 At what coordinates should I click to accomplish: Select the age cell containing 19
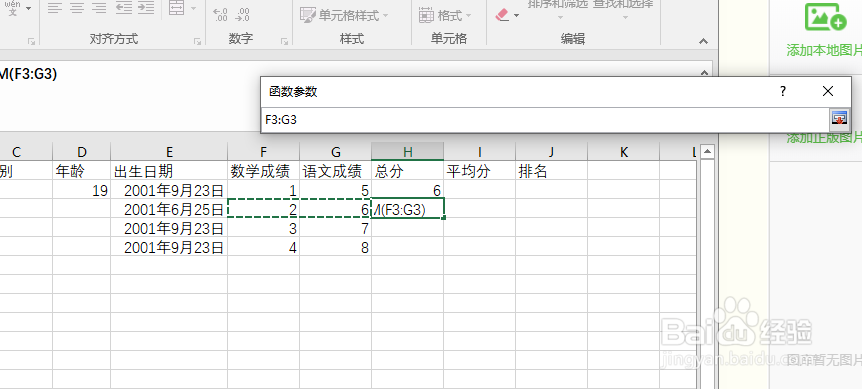point(82,191)
